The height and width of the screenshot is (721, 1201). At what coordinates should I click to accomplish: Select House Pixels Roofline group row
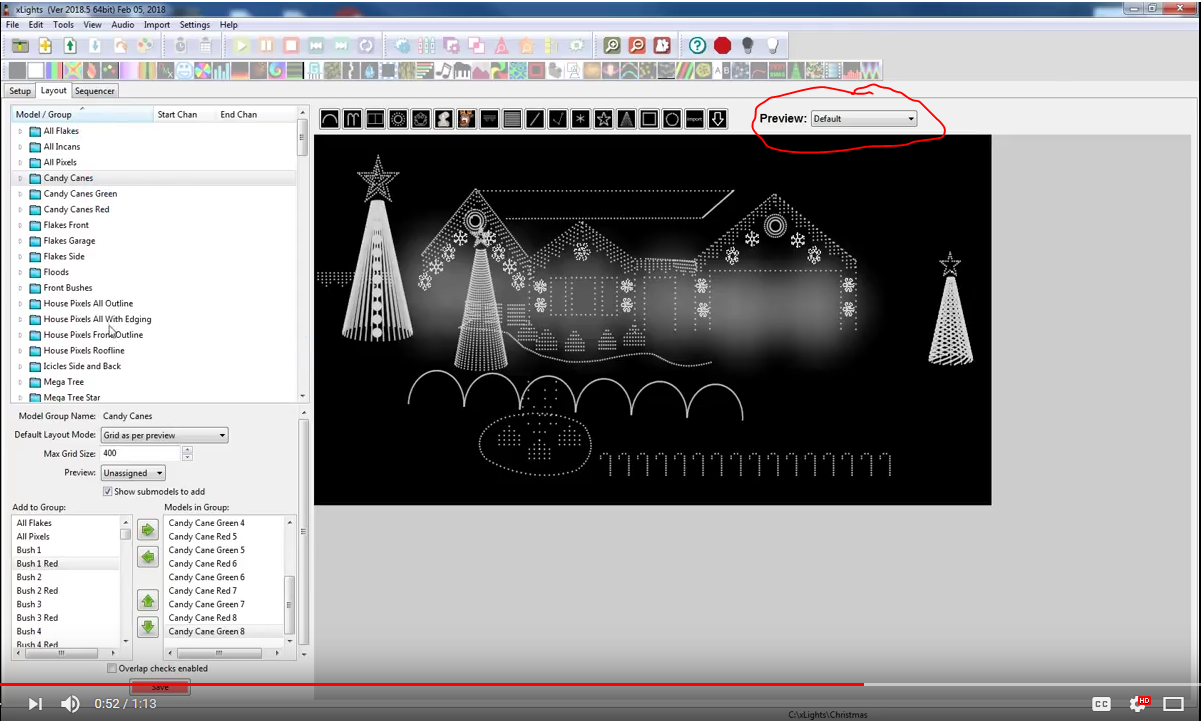pos(155,351)
